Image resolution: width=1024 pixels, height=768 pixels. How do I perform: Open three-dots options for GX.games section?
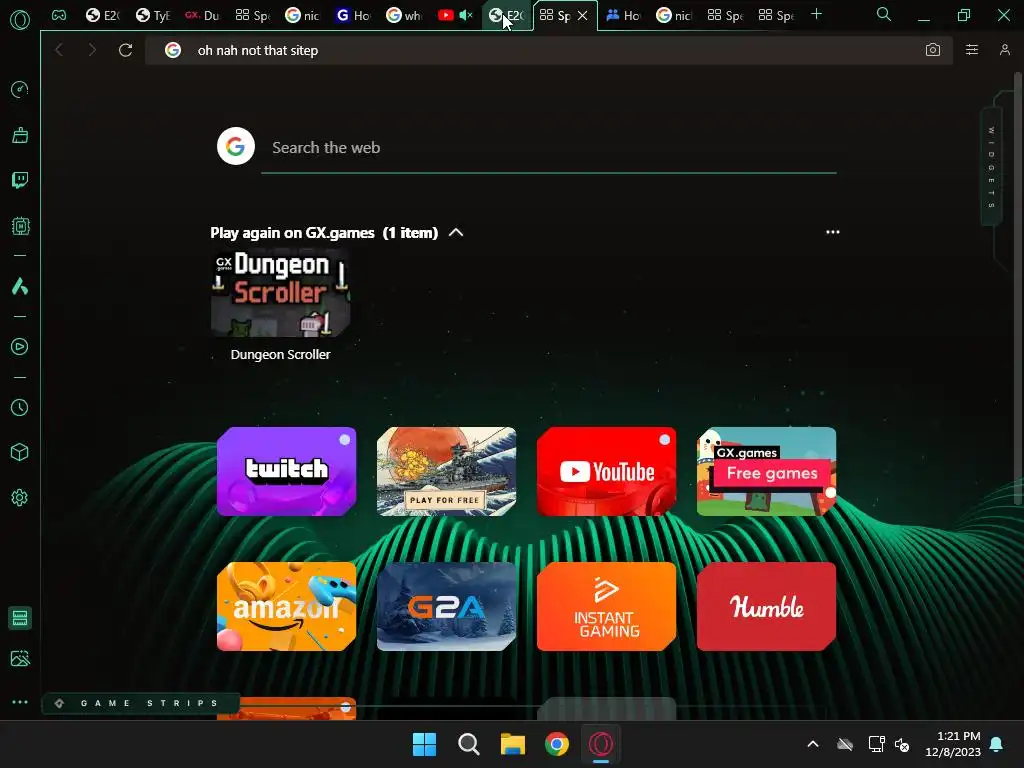833,232
